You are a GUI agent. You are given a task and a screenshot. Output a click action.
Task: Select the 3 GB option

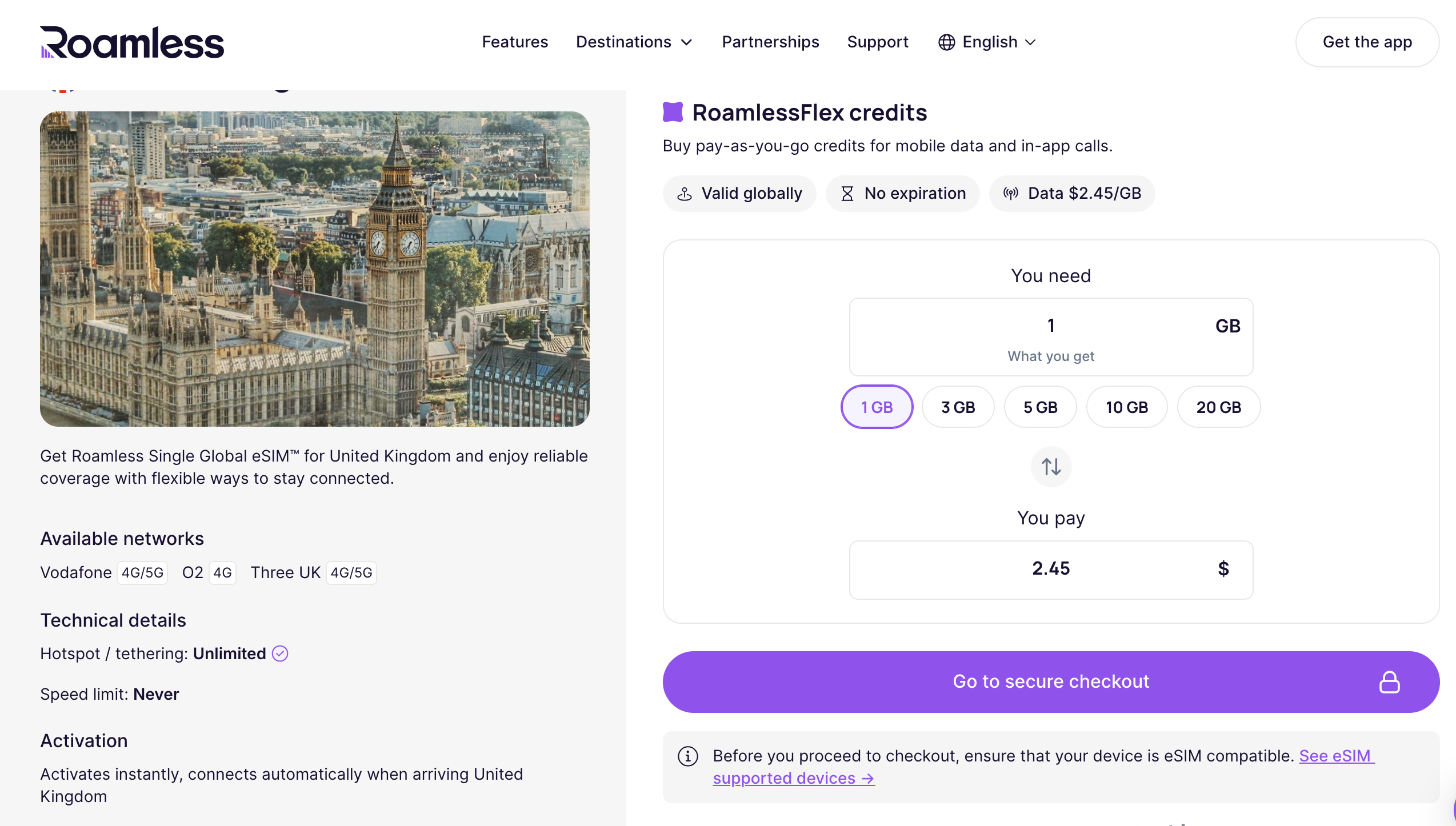pyautogui.click(x=958, y=407)
